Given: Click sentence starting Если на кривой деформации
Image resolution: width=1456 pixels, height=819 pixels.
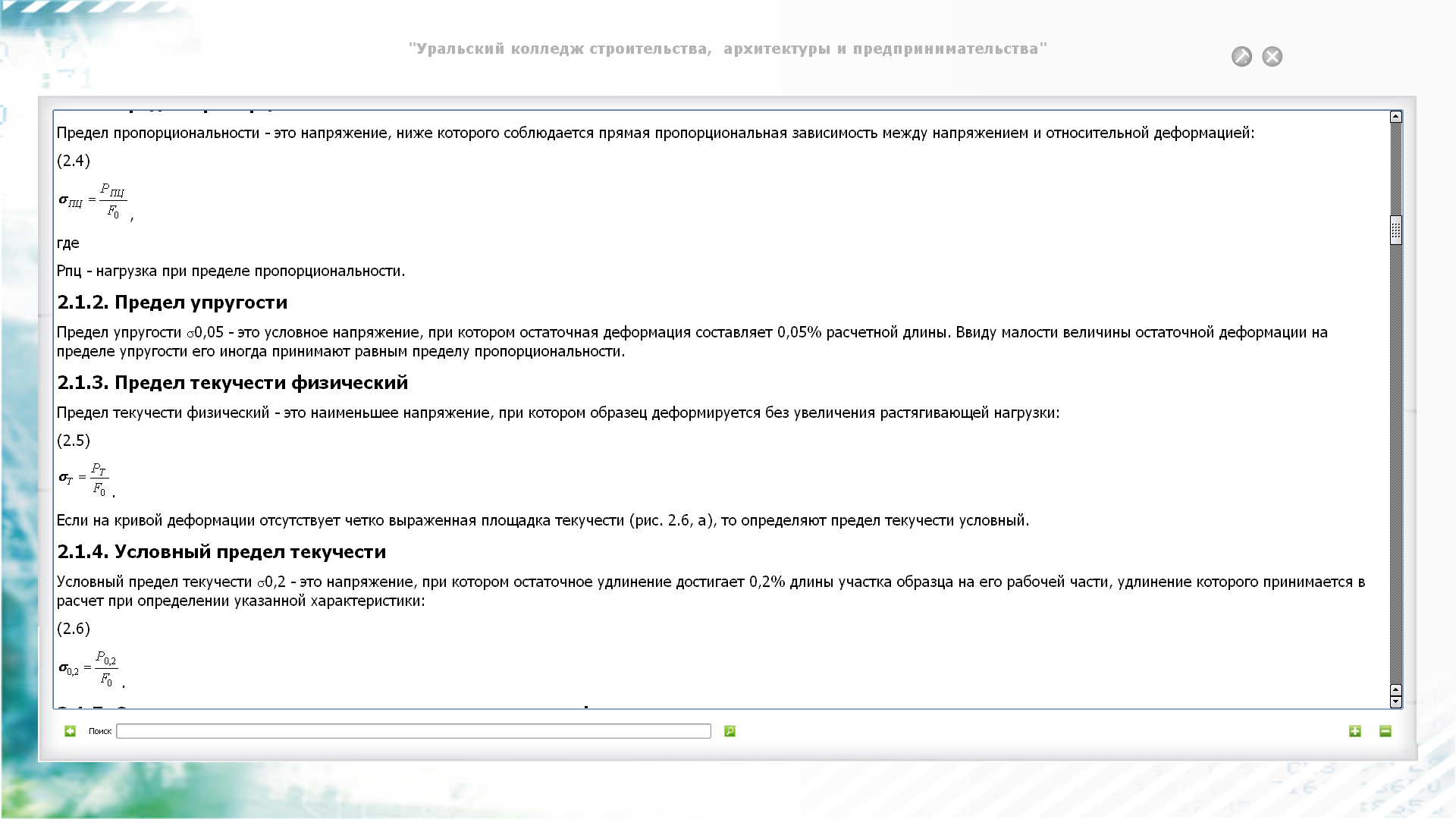Looking at the screenshot, I should pyautogui.click(x=543, y=521).
